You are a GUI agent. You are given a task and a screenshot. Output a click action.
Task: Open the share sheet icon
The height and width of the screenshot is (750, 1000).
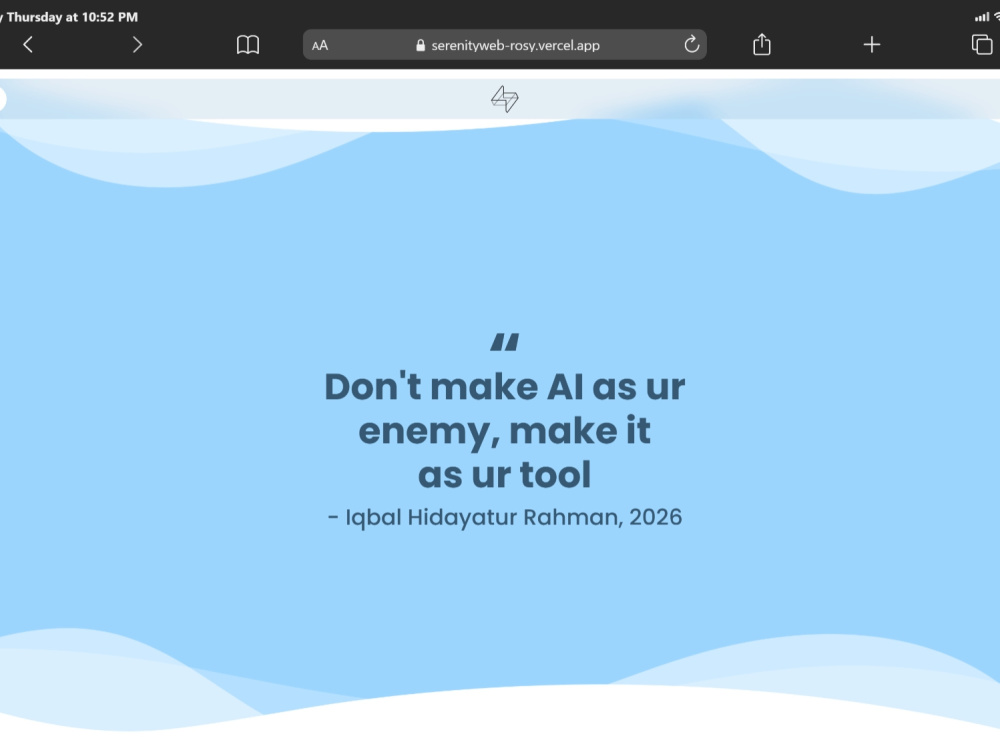click(x=761, y=45)
